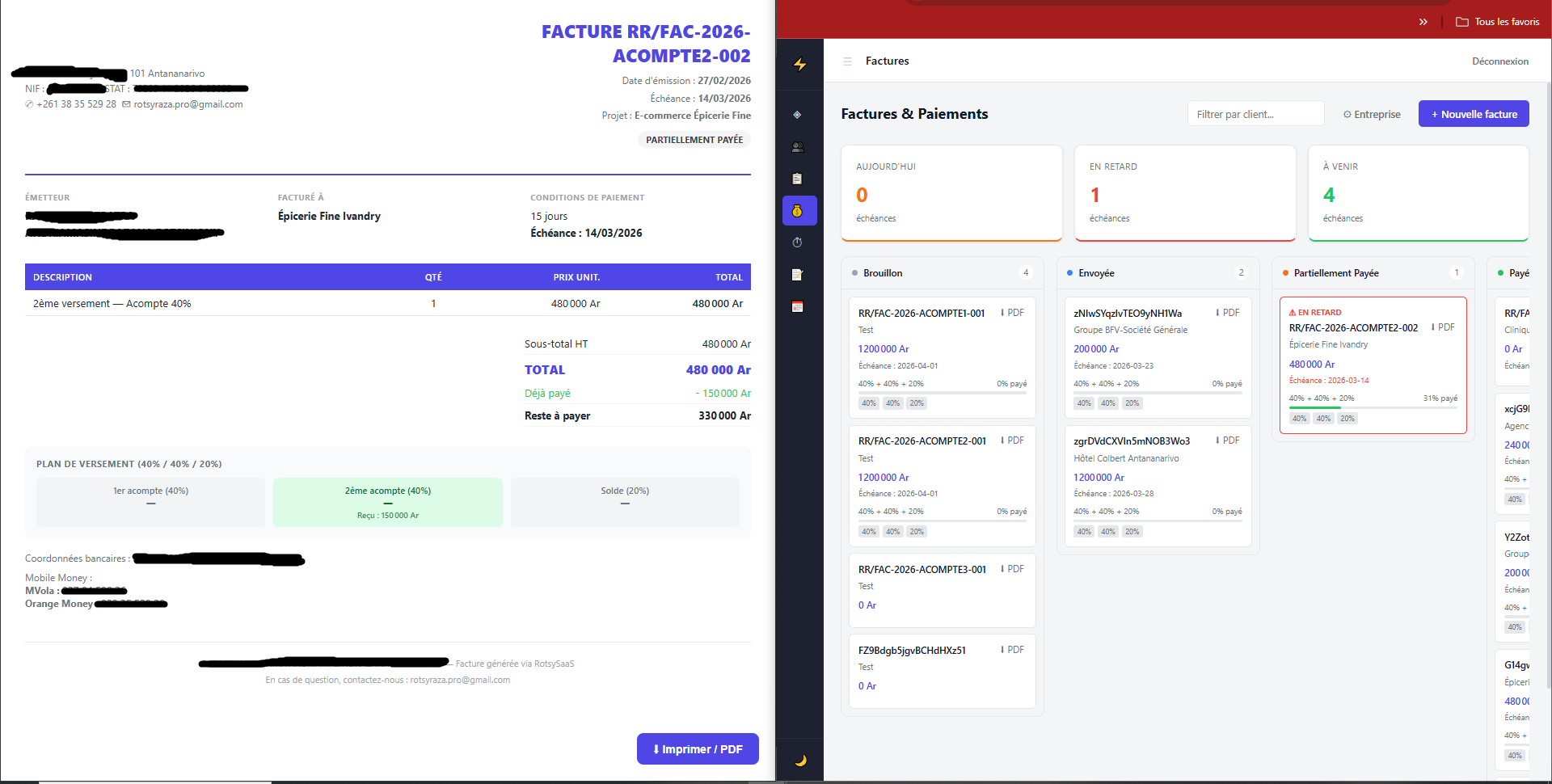Expand hidden bookmarks with the double-chevron
The width and height of the screenshot is (1552, 784).
[x=1423, y=22]
